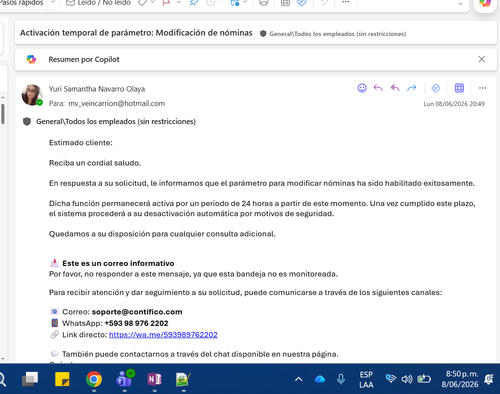Open Task View from the taskbar
Viewport: 500px width, 394px height.
[30, 379]
